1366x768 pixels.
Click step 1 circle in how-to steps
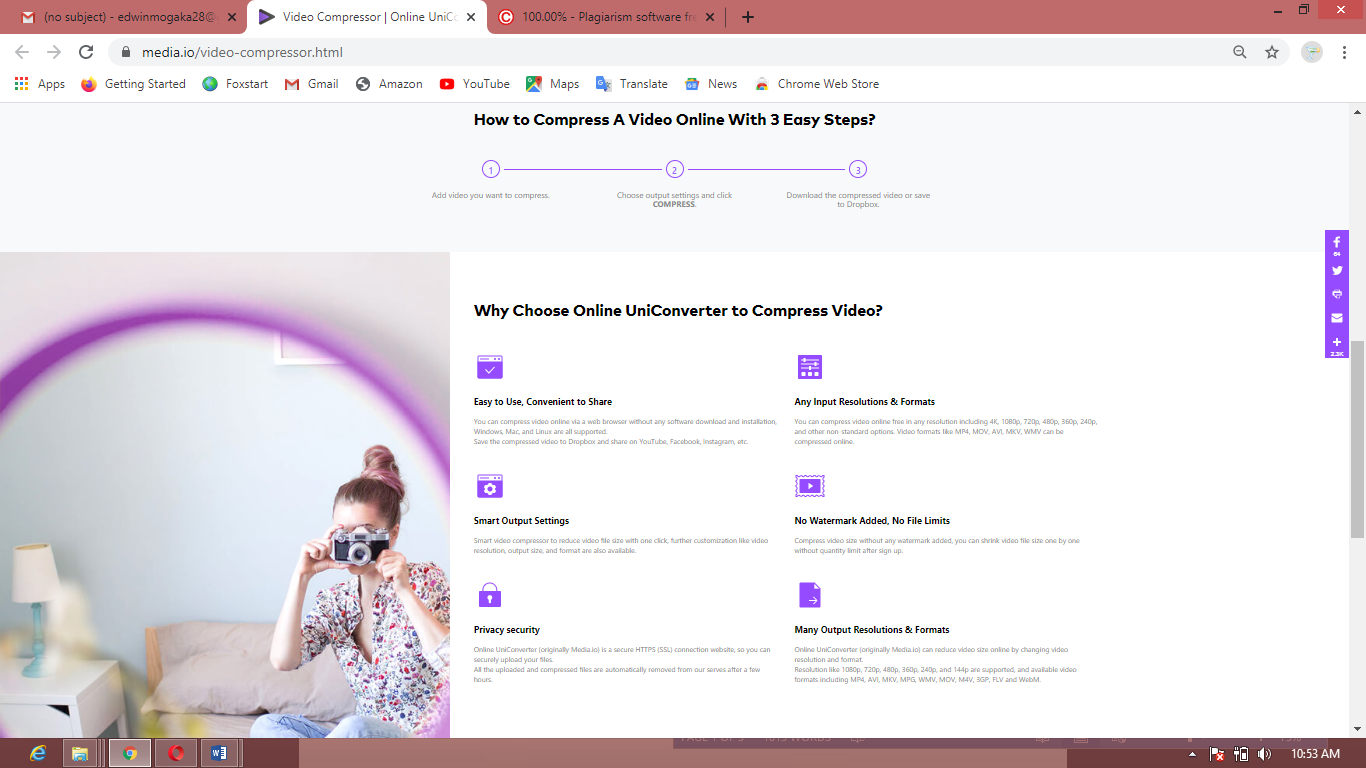[x=491, y=170]
